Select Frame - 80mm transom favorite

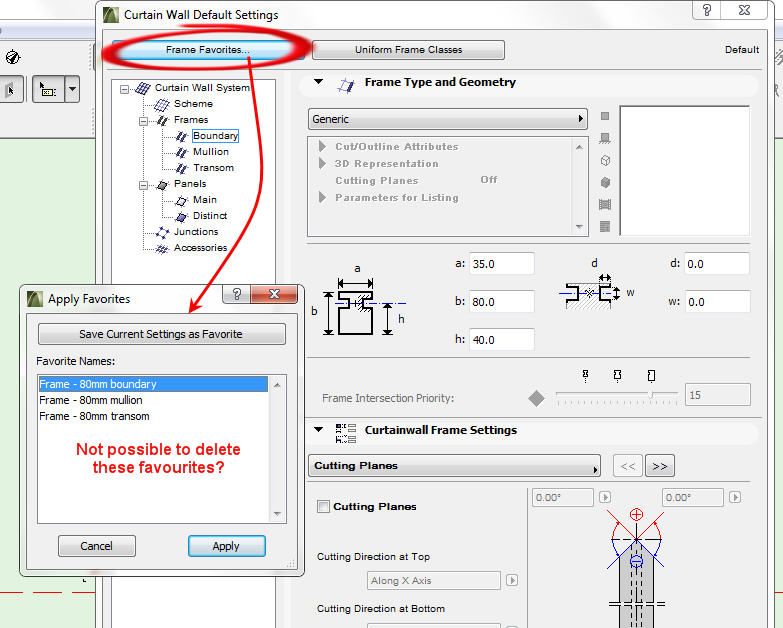(x=153, y=416)
